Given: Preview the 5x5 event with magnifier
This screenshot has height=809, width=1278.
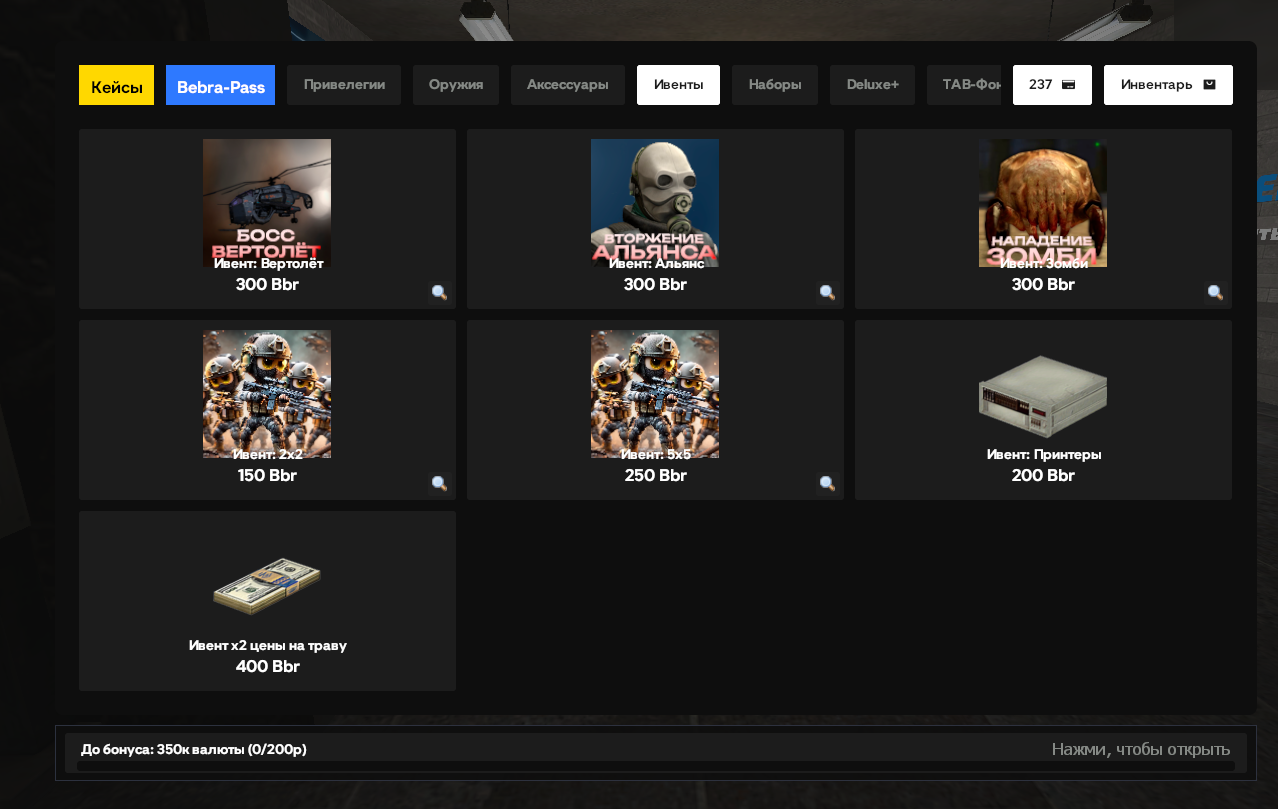Looking at the screenshot, I should pyautogui.click(x=827, y=484).
